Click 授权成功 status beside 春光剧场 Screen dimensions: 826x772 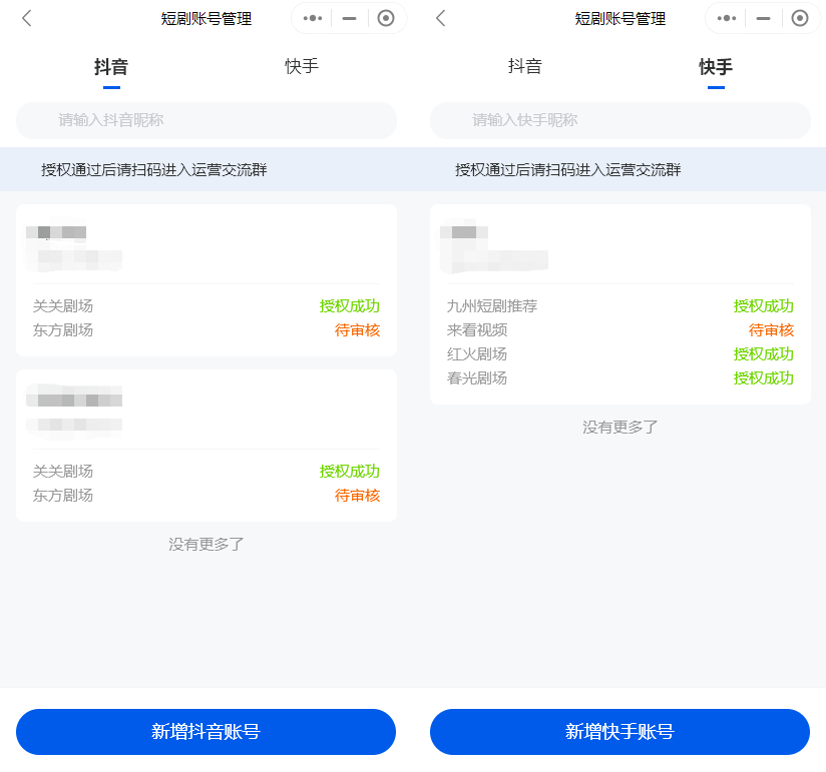tap(764, 378)
